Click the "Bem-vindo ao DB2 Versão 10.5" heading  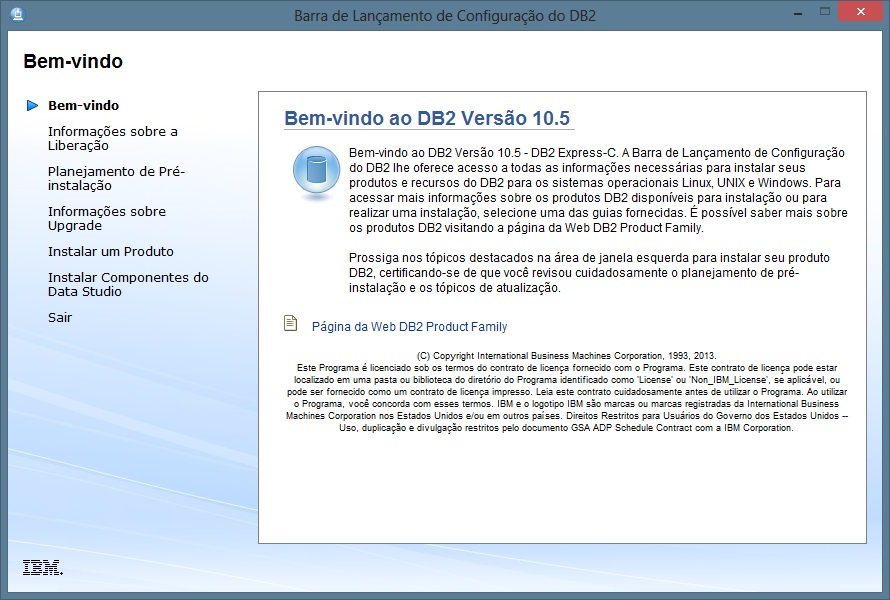pos(427,118)
